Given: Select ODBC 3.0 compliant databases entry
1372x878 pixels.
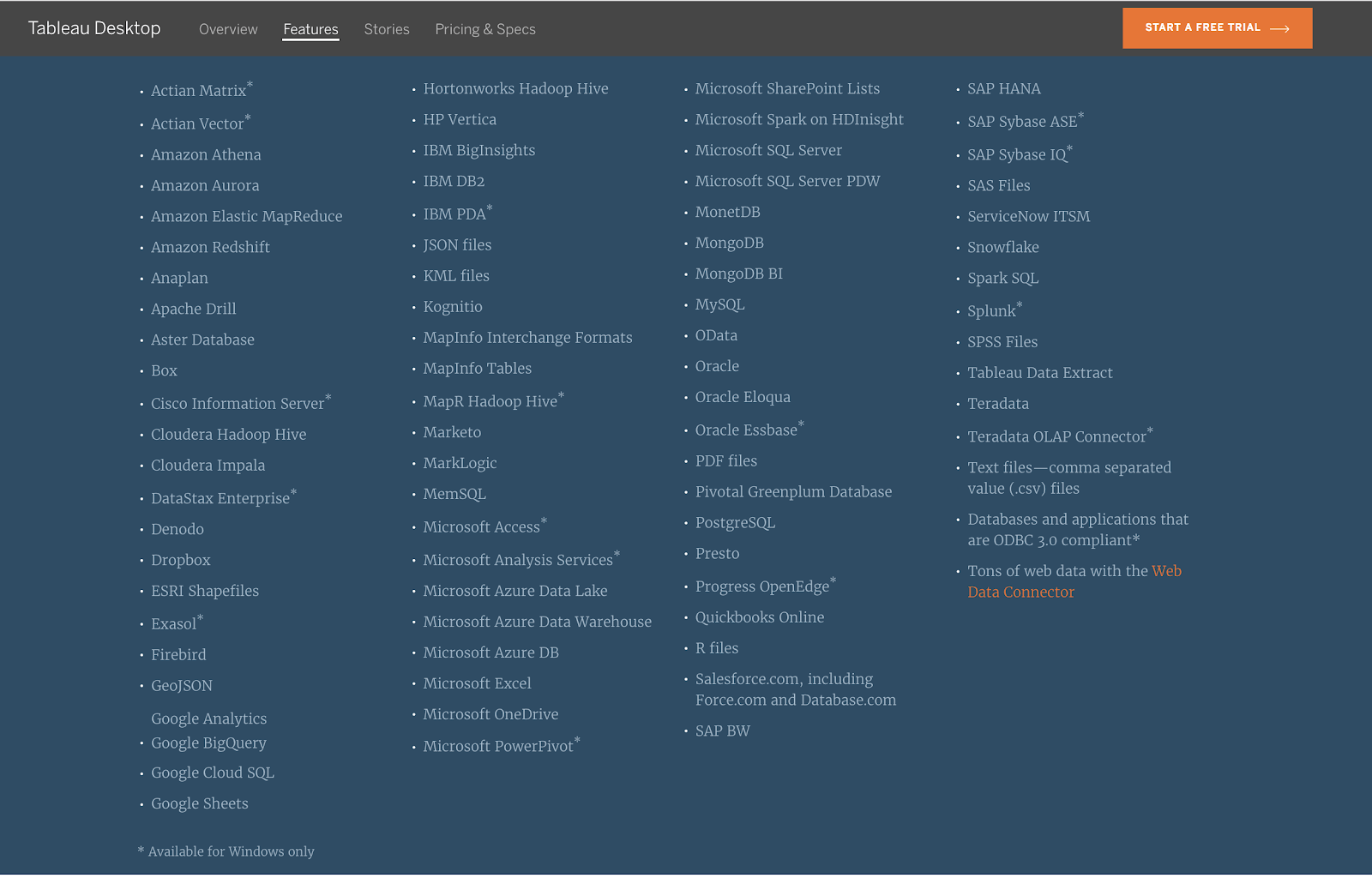Looking at the screenshot, I should pyautogui.click(x=1077, y=529).
